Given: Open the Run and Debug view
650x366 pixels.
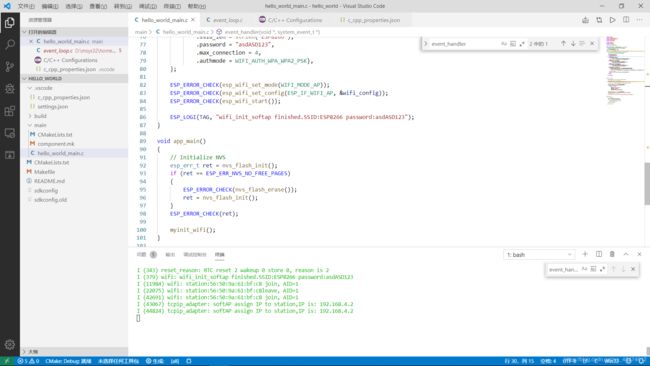Looking at the screenshot, I should pyautogui.click(x=10, y=89).
